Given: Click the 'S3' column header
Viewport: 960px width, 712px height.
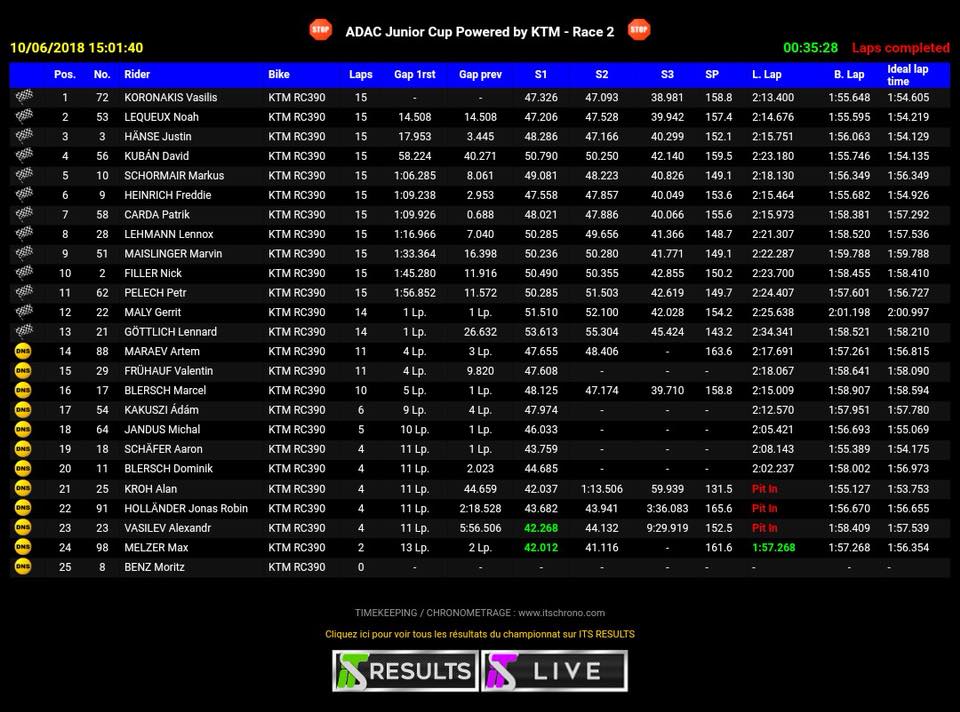Looking at the screenshot, I should (x=667, y=74).
